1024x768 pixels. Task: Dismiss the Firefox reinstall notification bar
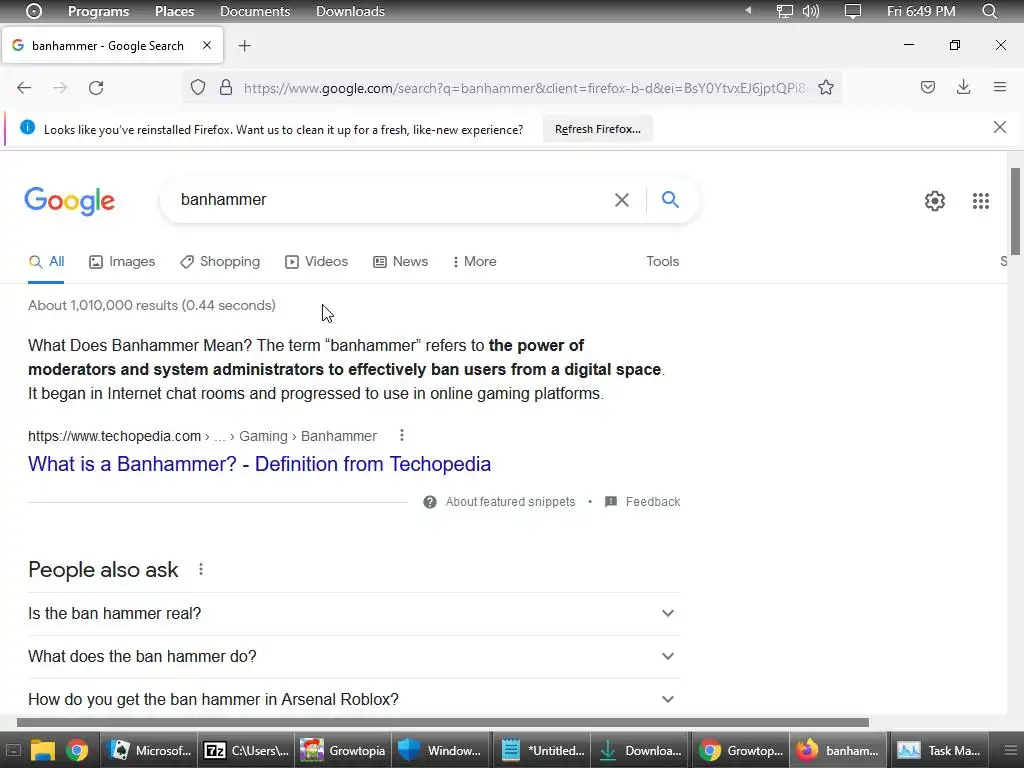click(1000, 127)
